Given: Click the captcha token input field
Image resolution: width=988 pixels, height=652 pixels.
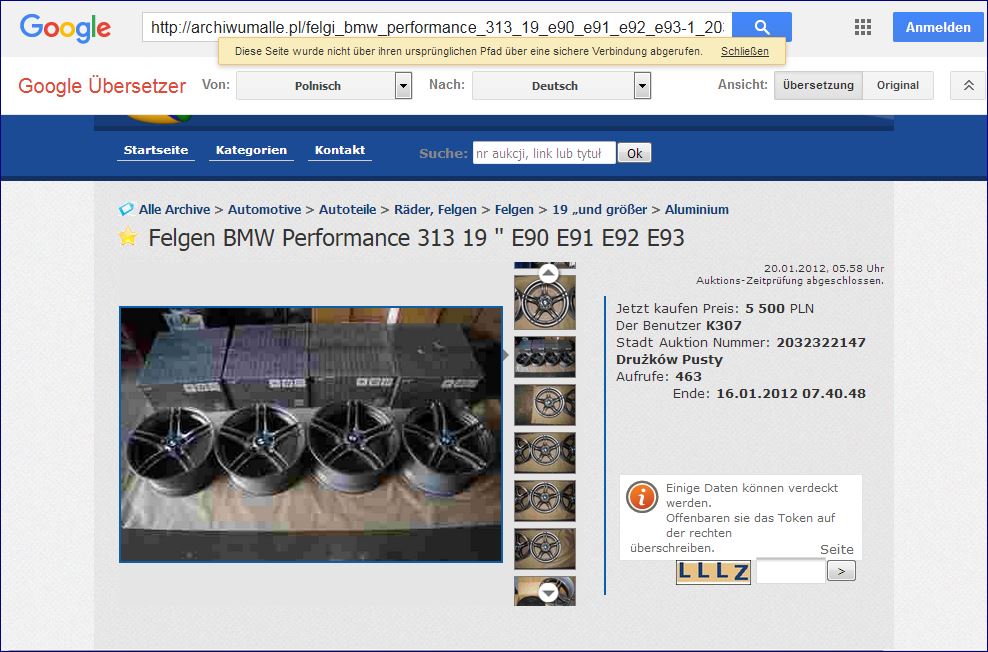Looking at the screenshot, I should pyautogui.click(x=791, y=571).
